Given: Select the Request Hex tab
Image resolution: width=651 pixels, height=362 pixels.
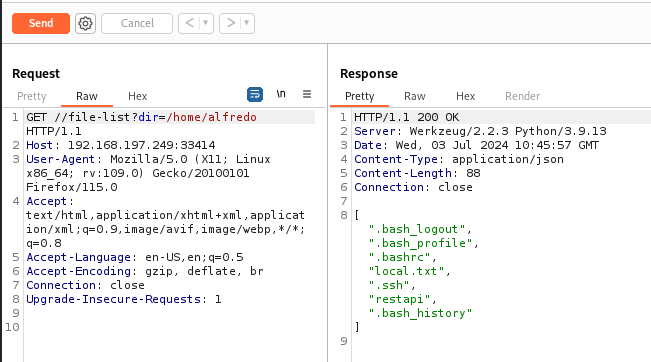Looking at the screenshot, I should pyautogui.click(x=137, y=96).
